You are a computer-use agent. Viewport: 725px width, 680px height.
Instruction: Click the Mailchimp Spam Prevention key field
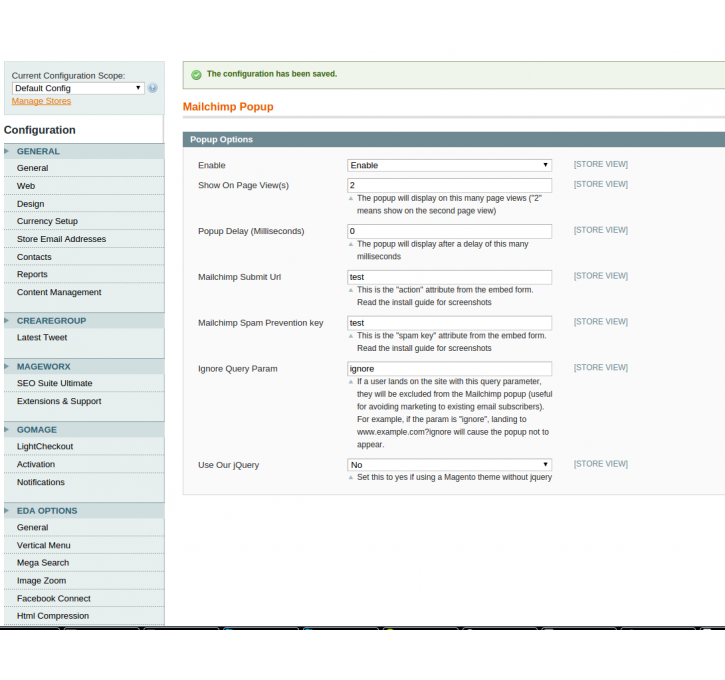pos(449,323)
